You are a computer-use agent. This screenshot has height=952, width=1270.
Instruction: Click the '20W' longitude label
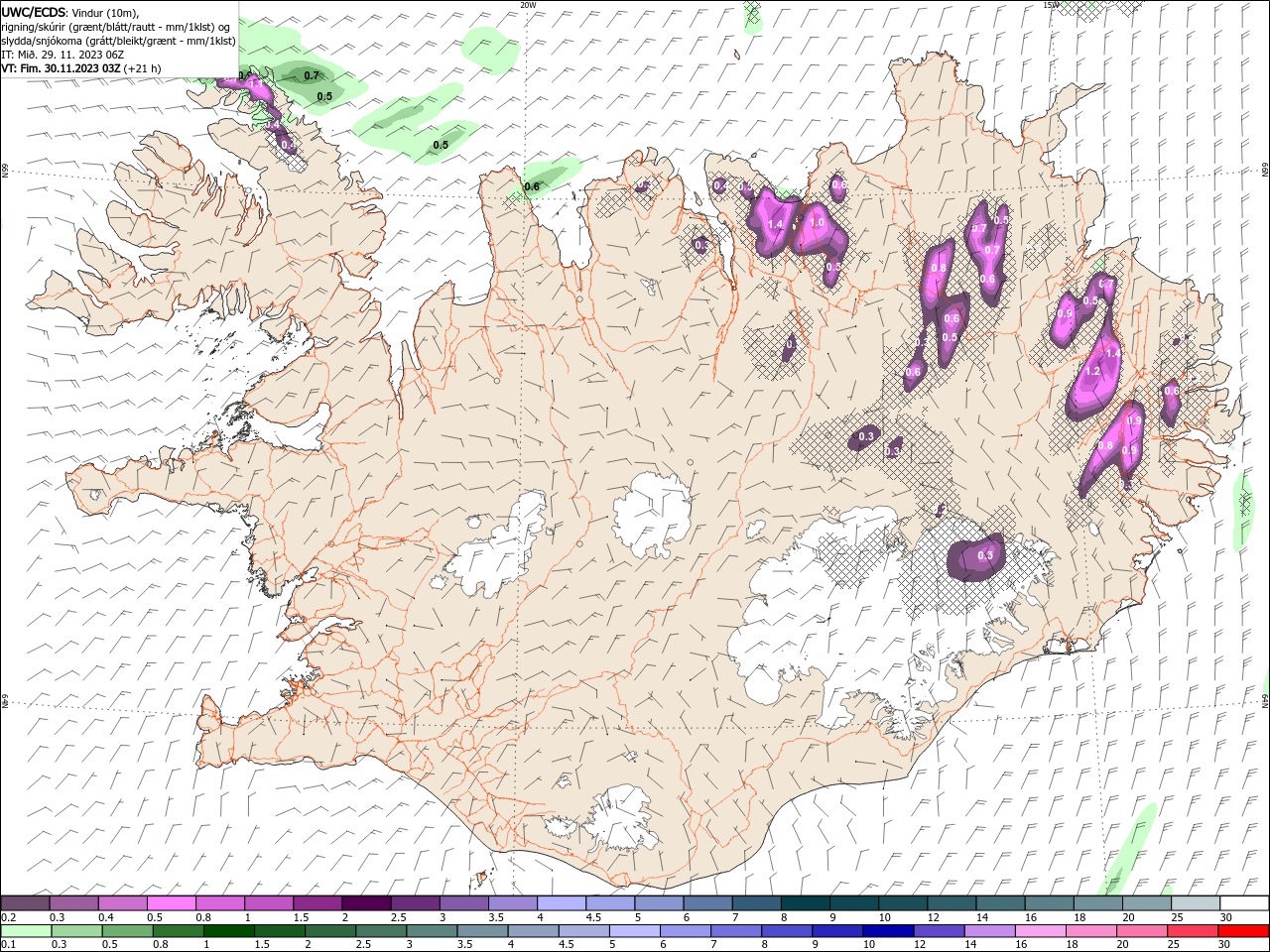(x=529, y=5)
